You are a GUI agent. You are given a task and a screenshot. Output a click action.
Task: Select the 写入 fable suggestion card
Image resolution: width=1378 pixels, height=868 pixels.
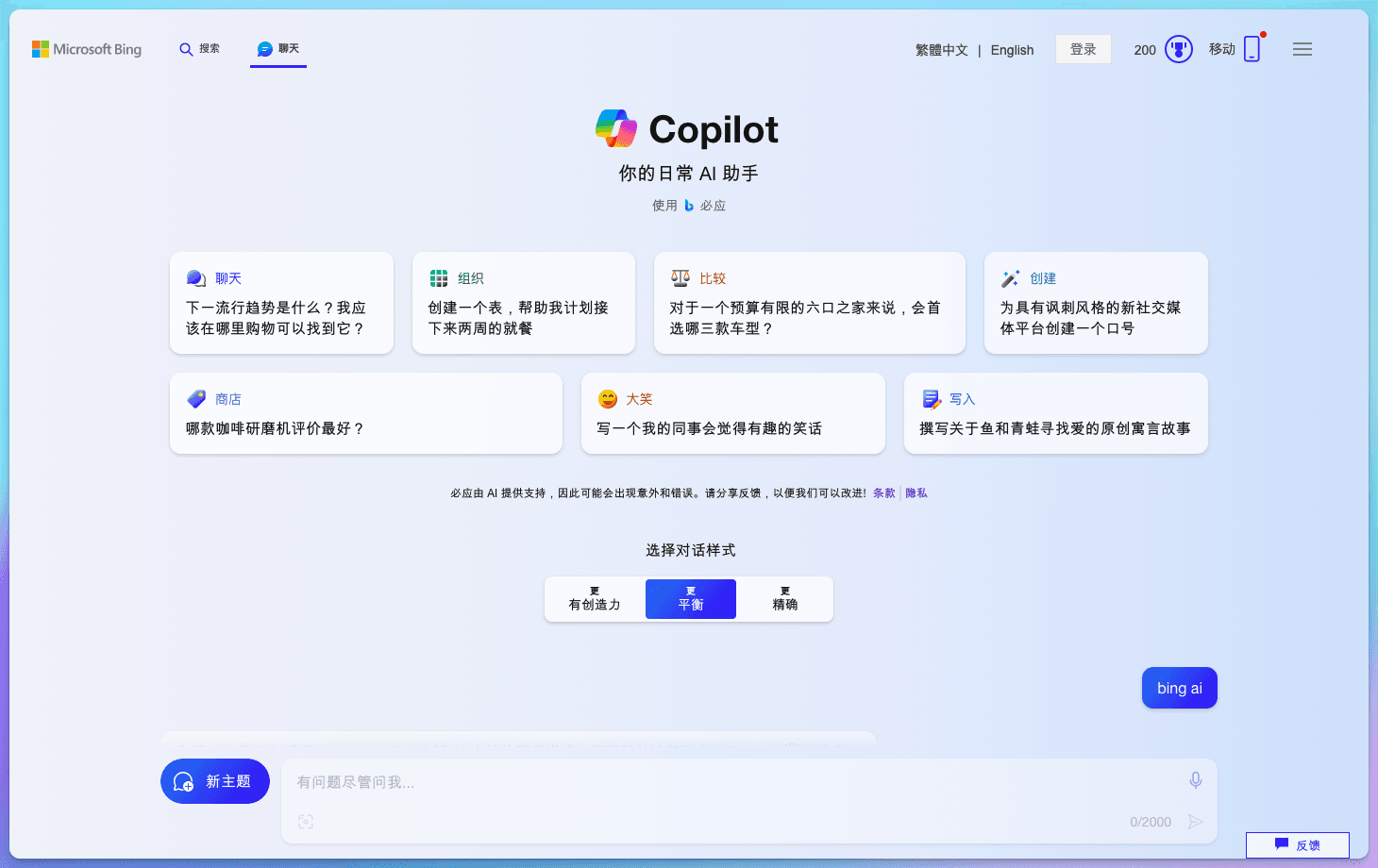[x=1056, y=413]
